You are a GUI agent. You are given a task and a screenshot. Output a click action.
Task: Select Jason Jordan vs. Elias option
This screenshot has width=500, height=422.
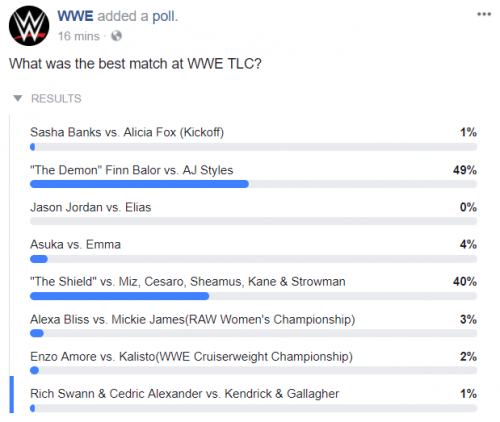253,213
